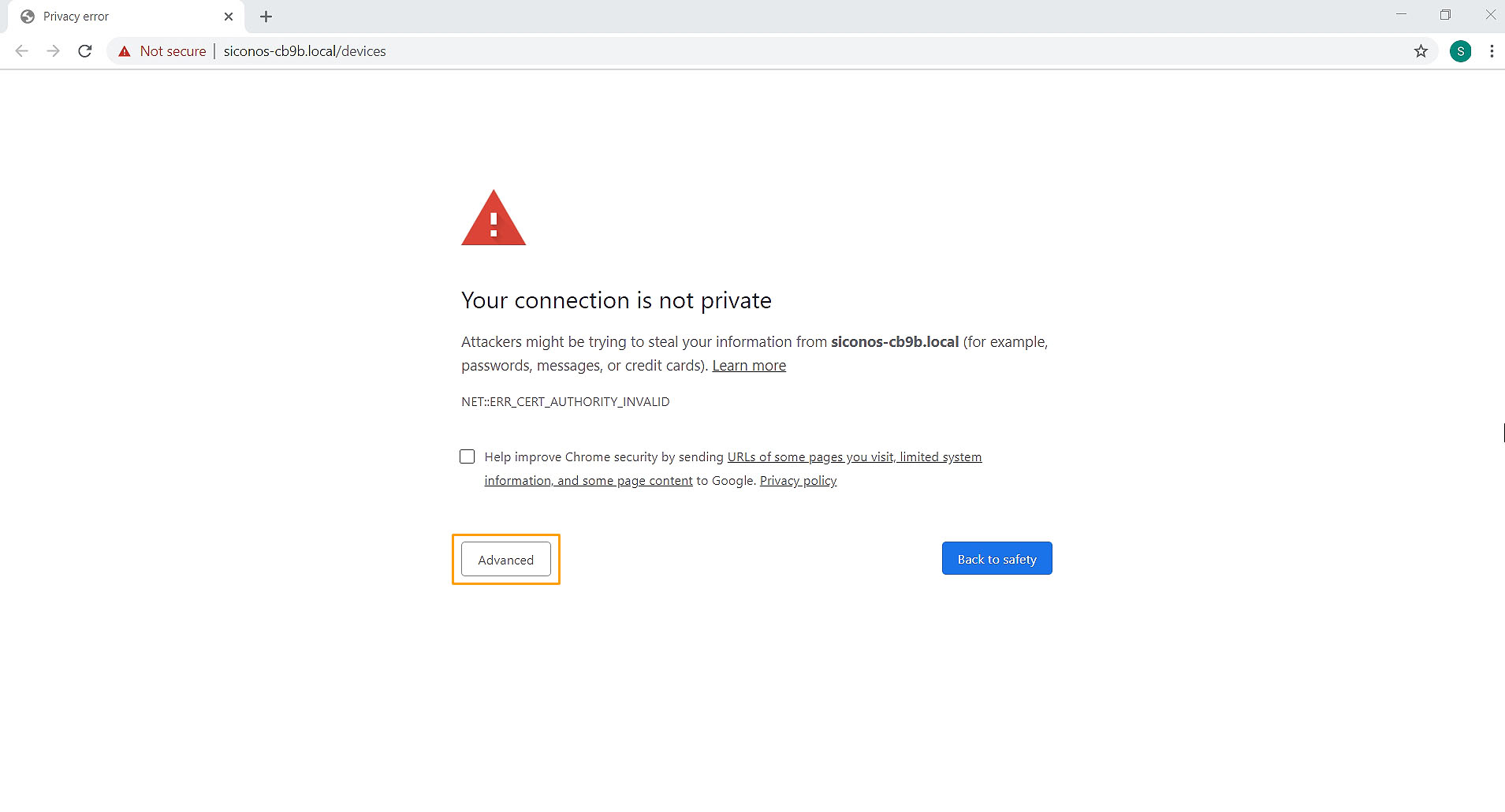Open the Learn more link
Viewport: 1505px width, 812px height.
(749, 366)
